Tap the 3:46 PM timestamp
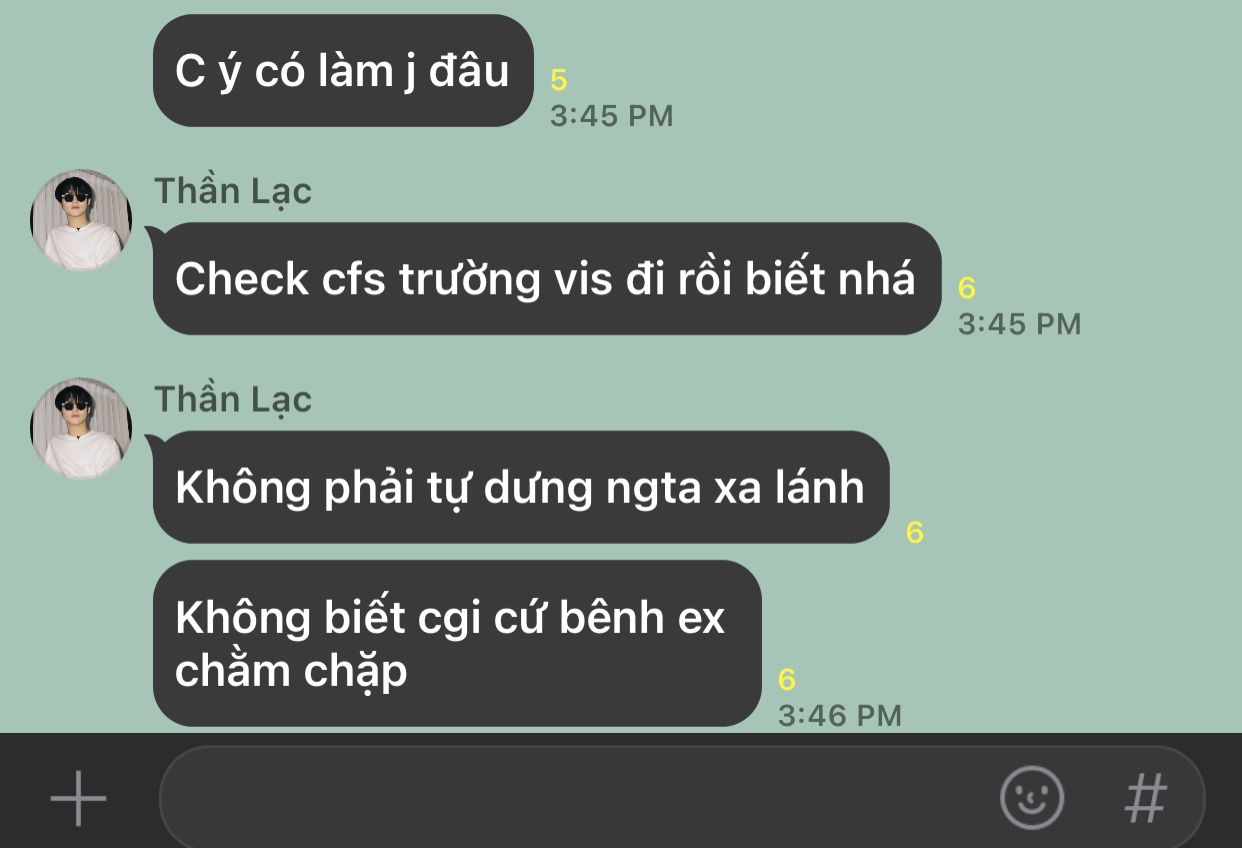 point(840,716)
